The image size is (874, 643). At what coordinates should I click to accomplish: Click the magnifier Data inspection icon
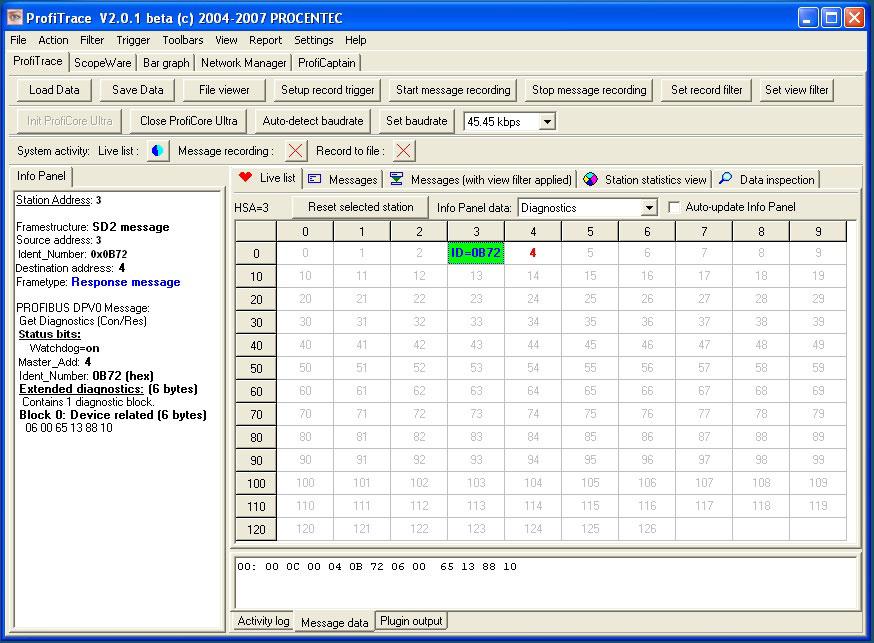click(x=725, y=178)
